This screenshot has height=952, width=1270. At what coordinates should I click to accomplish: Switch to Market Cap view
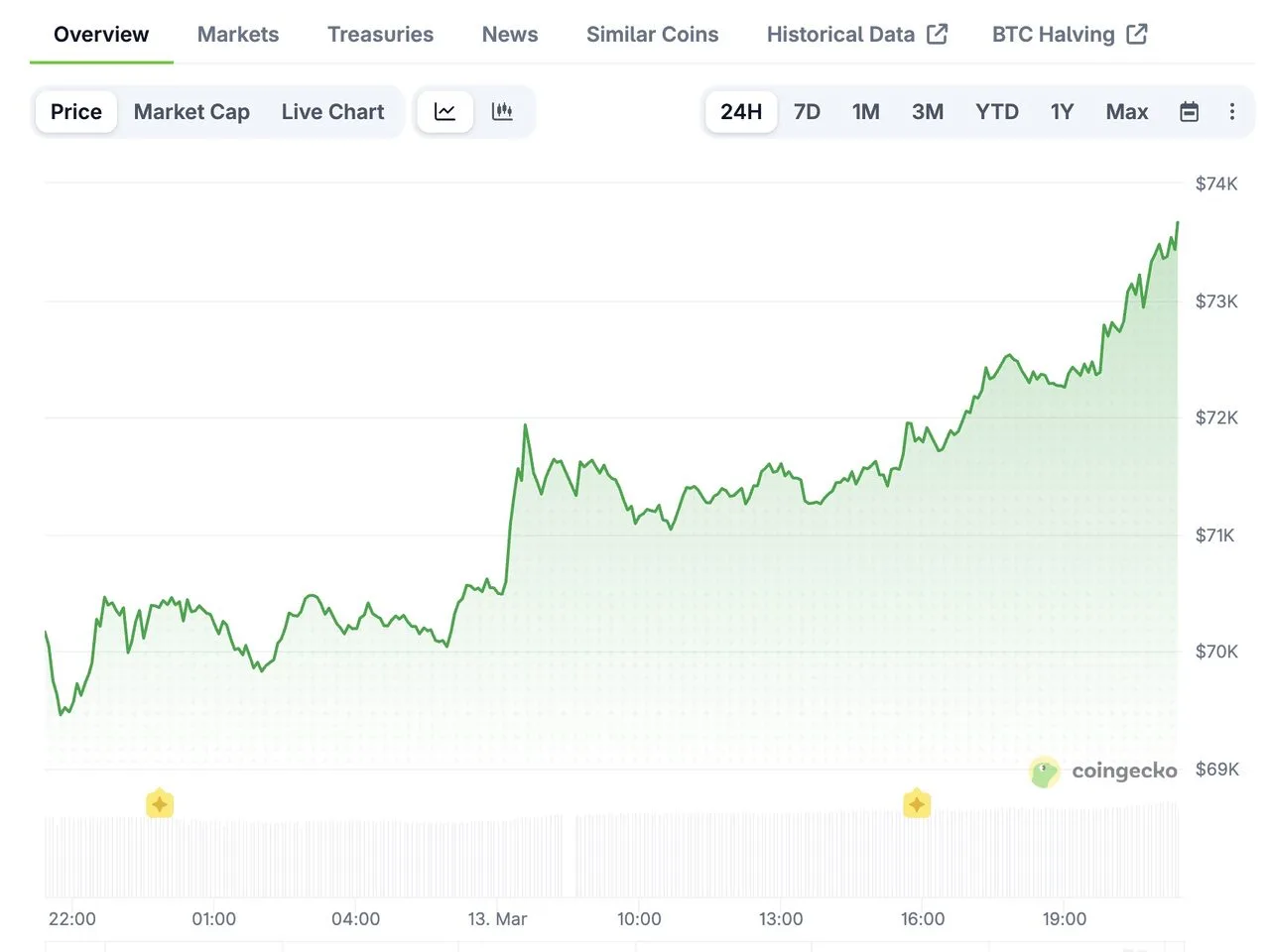tap(191, 111)
